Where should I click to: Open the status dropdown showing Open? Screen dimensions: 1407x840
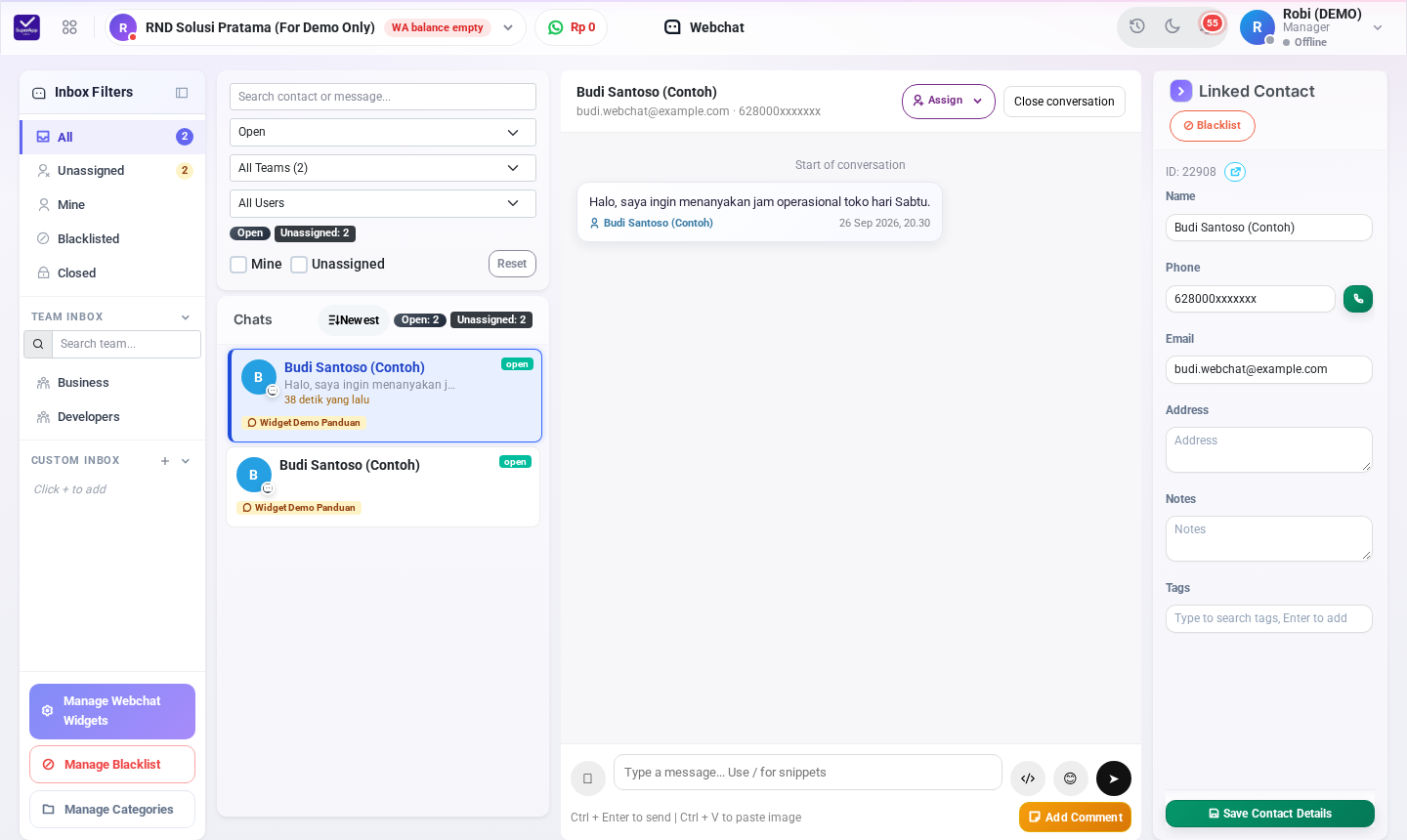[383, 132]
